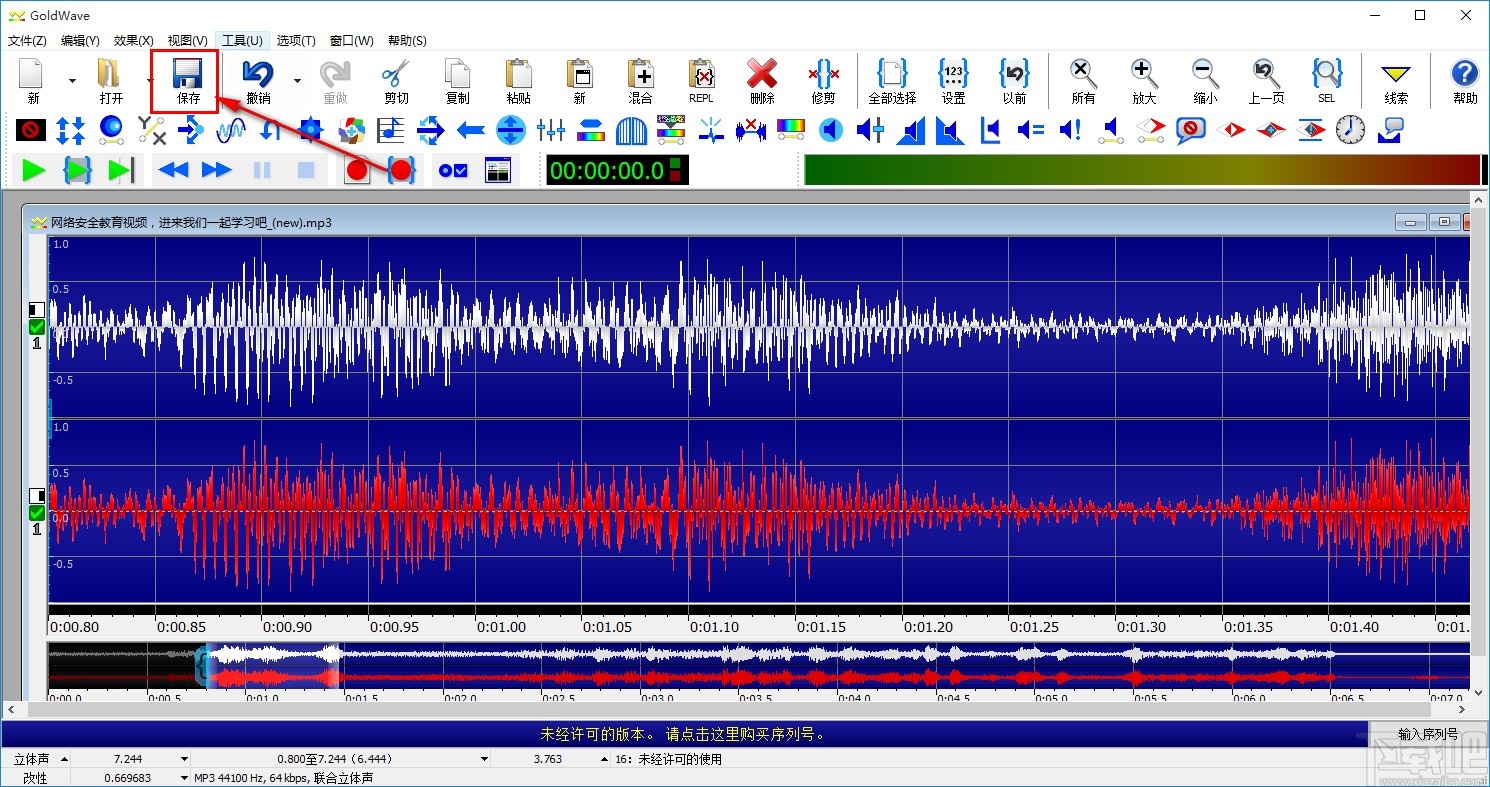Click the REPL replace icon
The width and height of the screenshot is (1490, 787).
point(701,73)
